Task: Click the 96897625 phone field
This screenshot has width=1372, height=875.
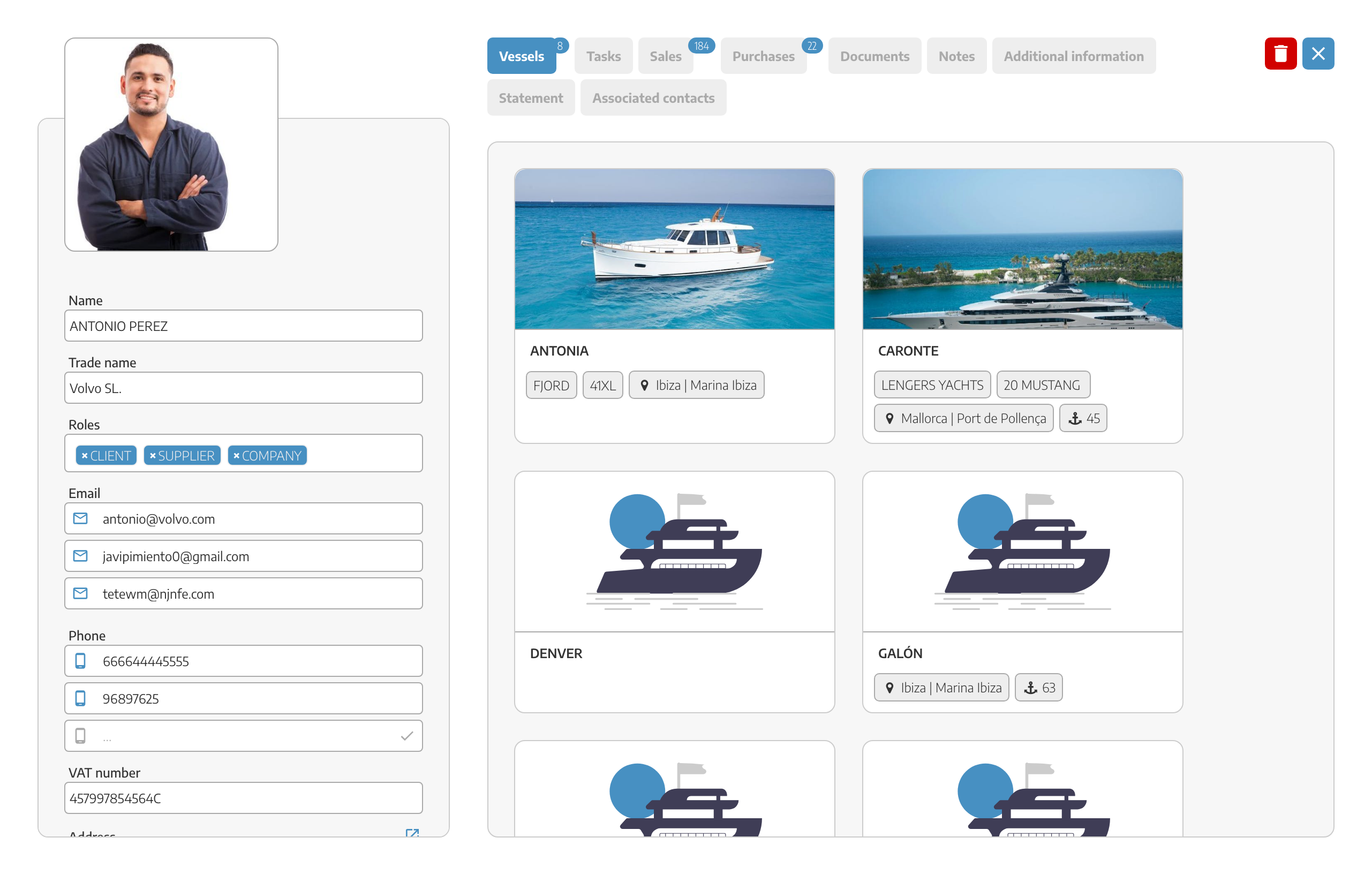Action: click(x=244, y=698)
